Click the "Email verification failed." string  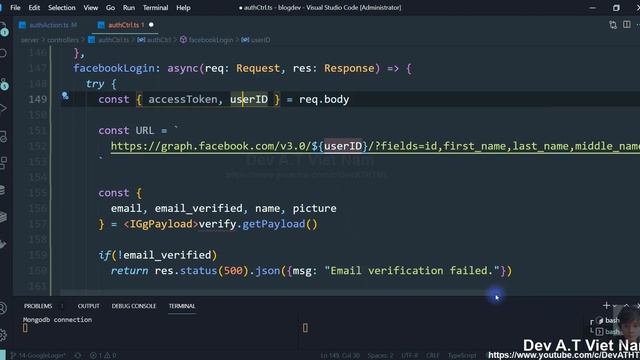[412, 271]
